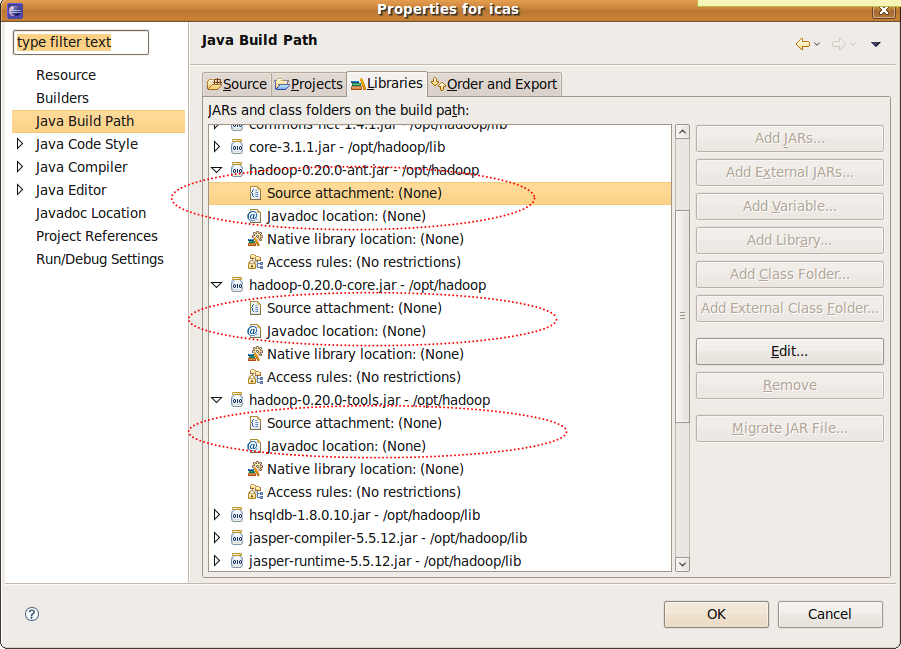Click the Add External JARs... button
This screenshot has width=901, height=649.
point(790,172)
